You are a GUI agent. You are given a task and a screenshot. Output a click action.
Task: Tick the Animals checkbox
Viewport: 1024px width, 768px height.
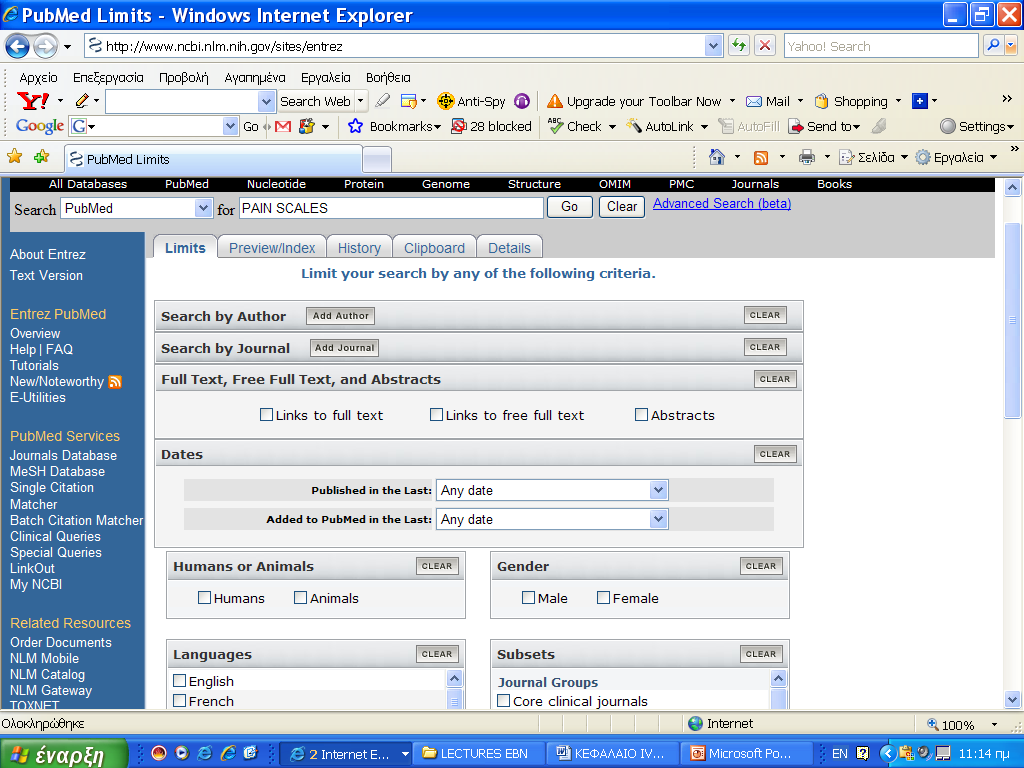pos(300,598)
